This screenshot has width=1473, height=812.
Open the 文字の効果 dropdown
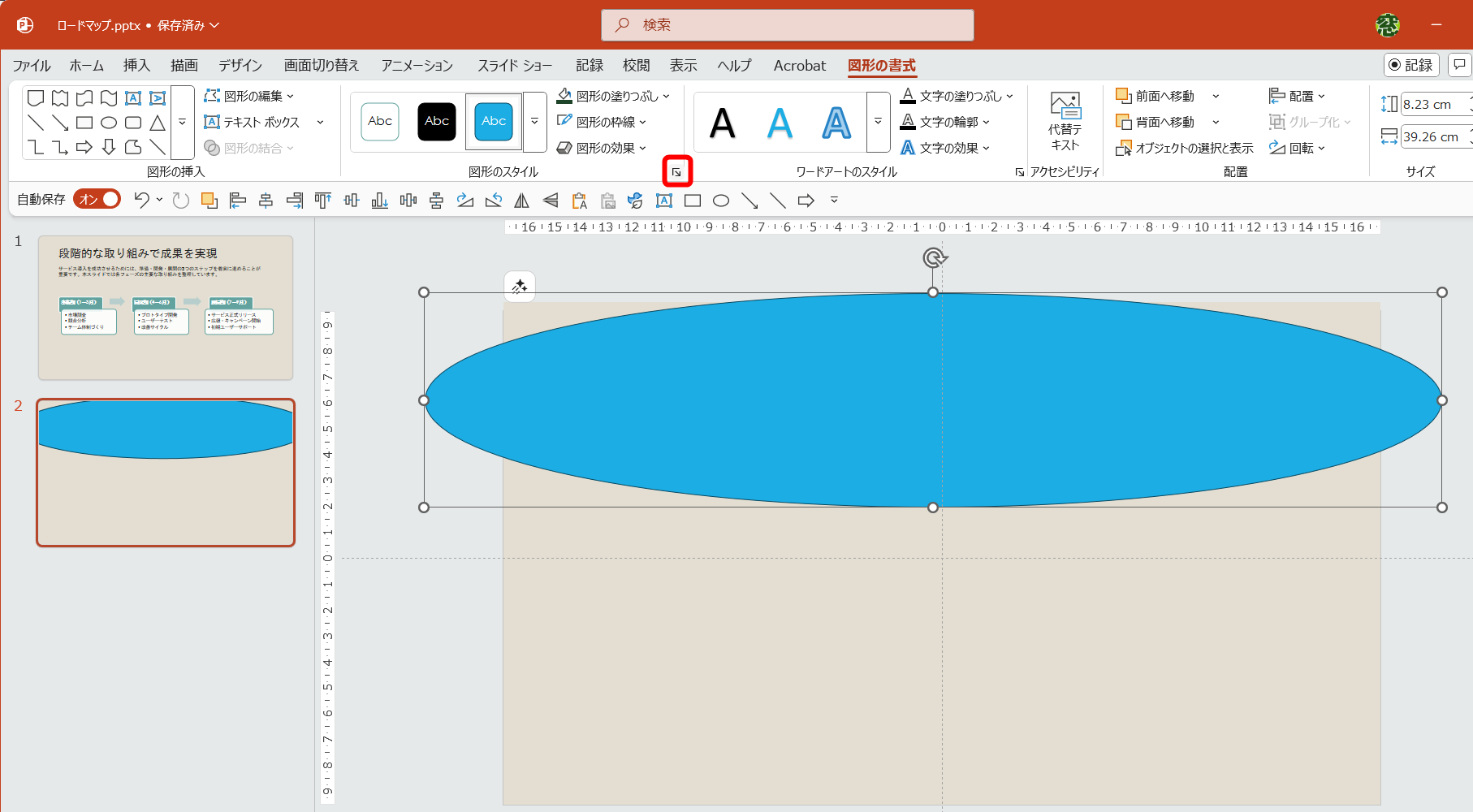point(945,148)
